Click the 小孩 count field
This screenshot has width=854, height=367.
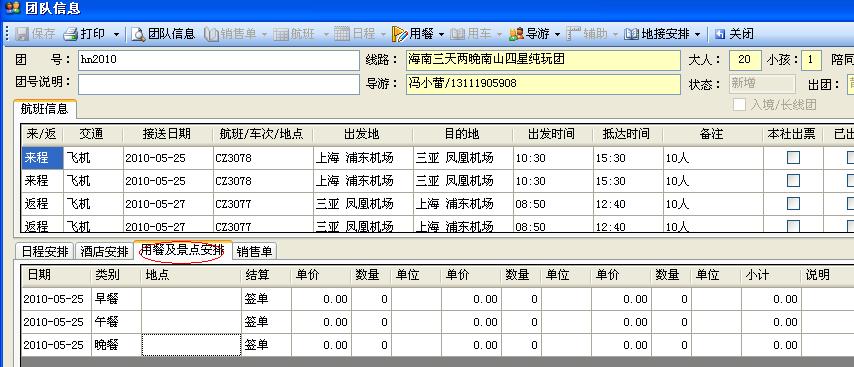811,60
